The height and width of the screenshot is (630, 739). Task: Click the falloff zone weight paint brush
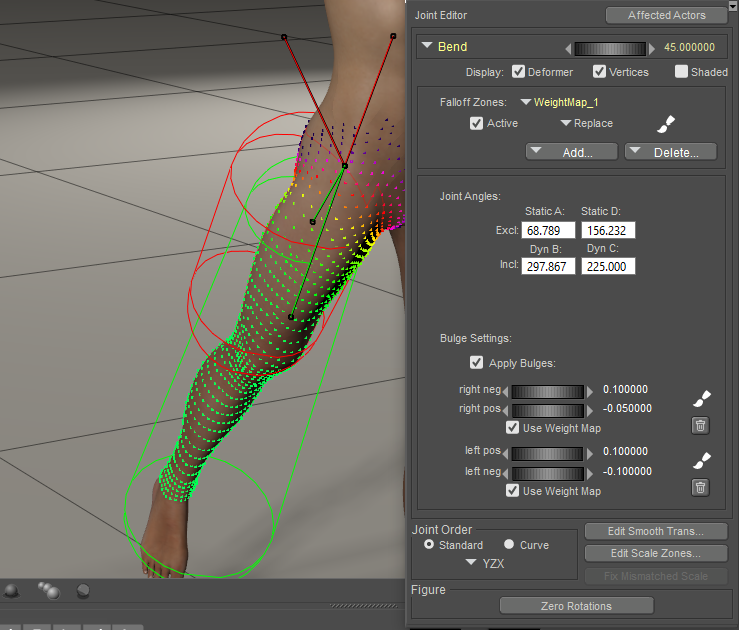[x=666, y=124]
